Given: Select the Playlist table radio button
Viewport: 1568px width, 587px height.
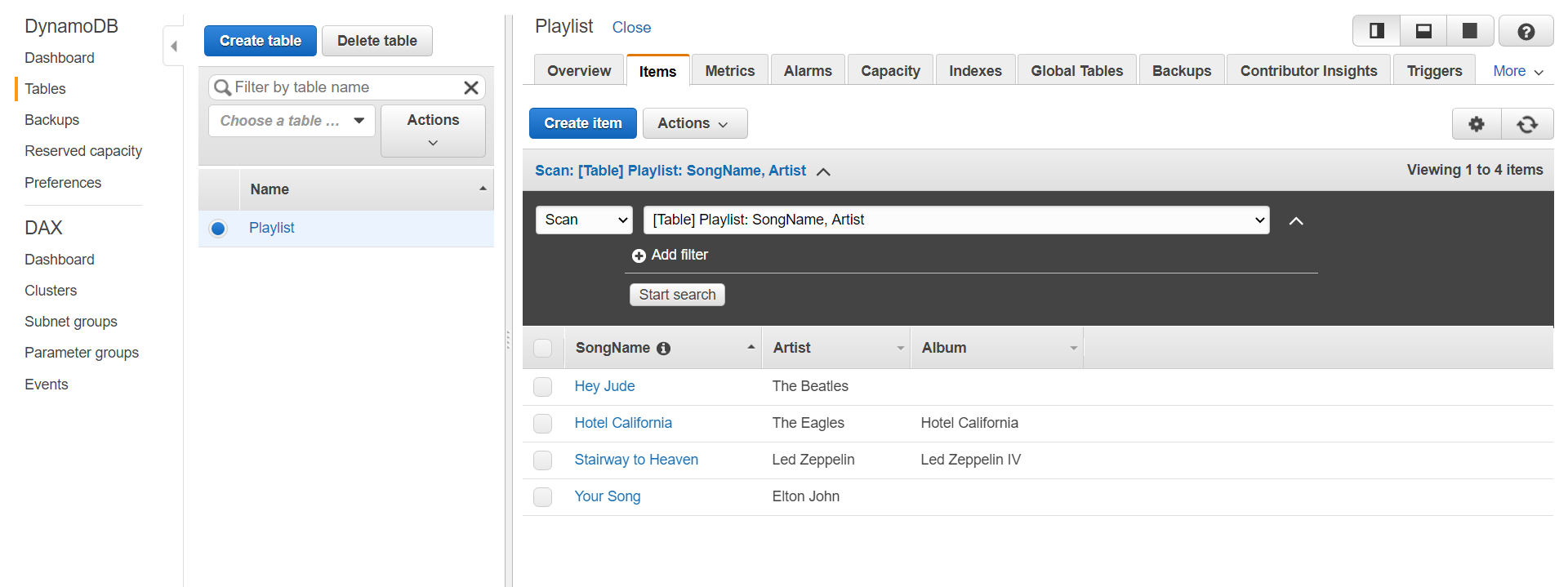Looking at the screenshot, I should click(x=218, y=229).
